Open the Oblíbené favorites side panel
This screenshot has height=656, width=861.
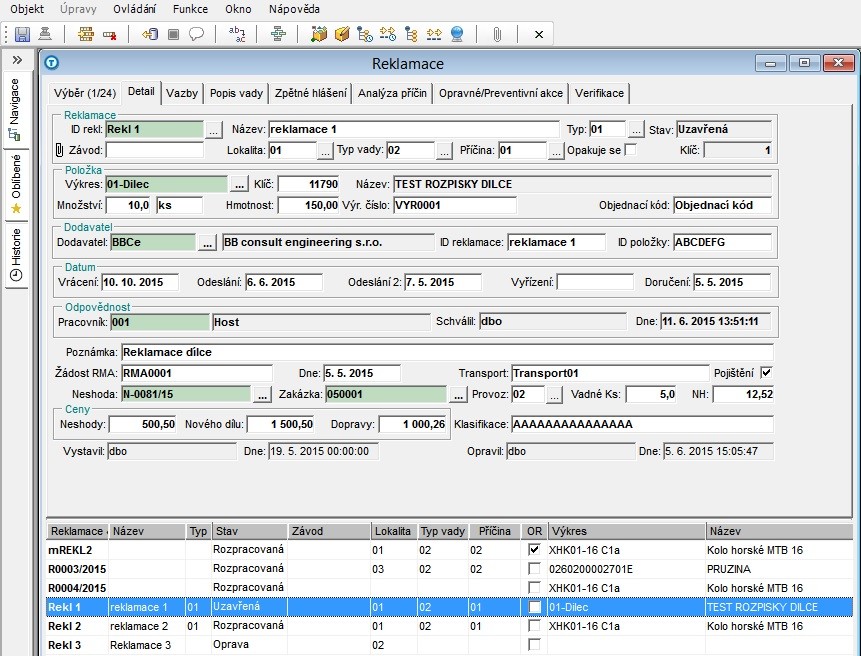click(15, 184)
